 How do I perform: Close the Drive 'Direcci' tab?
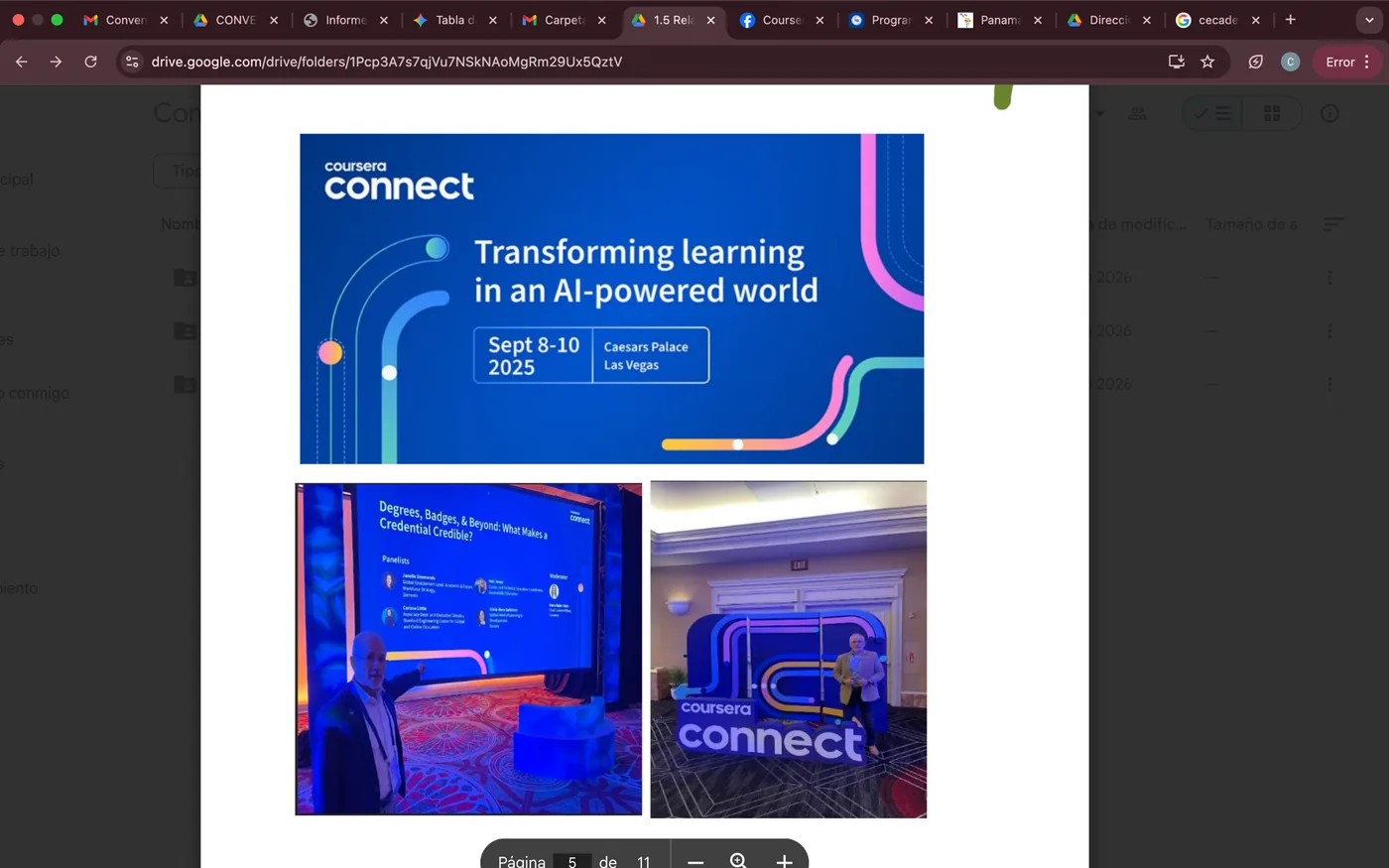1147,20
